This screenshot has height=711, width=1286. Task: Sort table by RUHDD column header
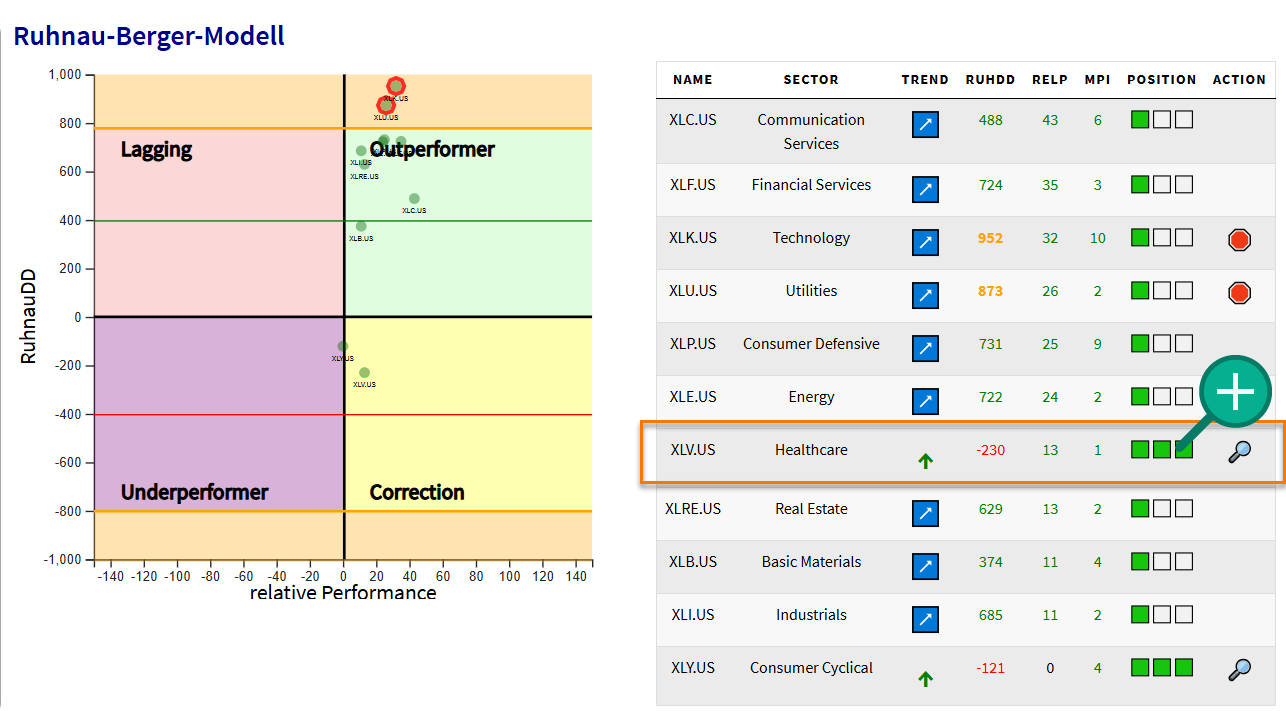989,80
